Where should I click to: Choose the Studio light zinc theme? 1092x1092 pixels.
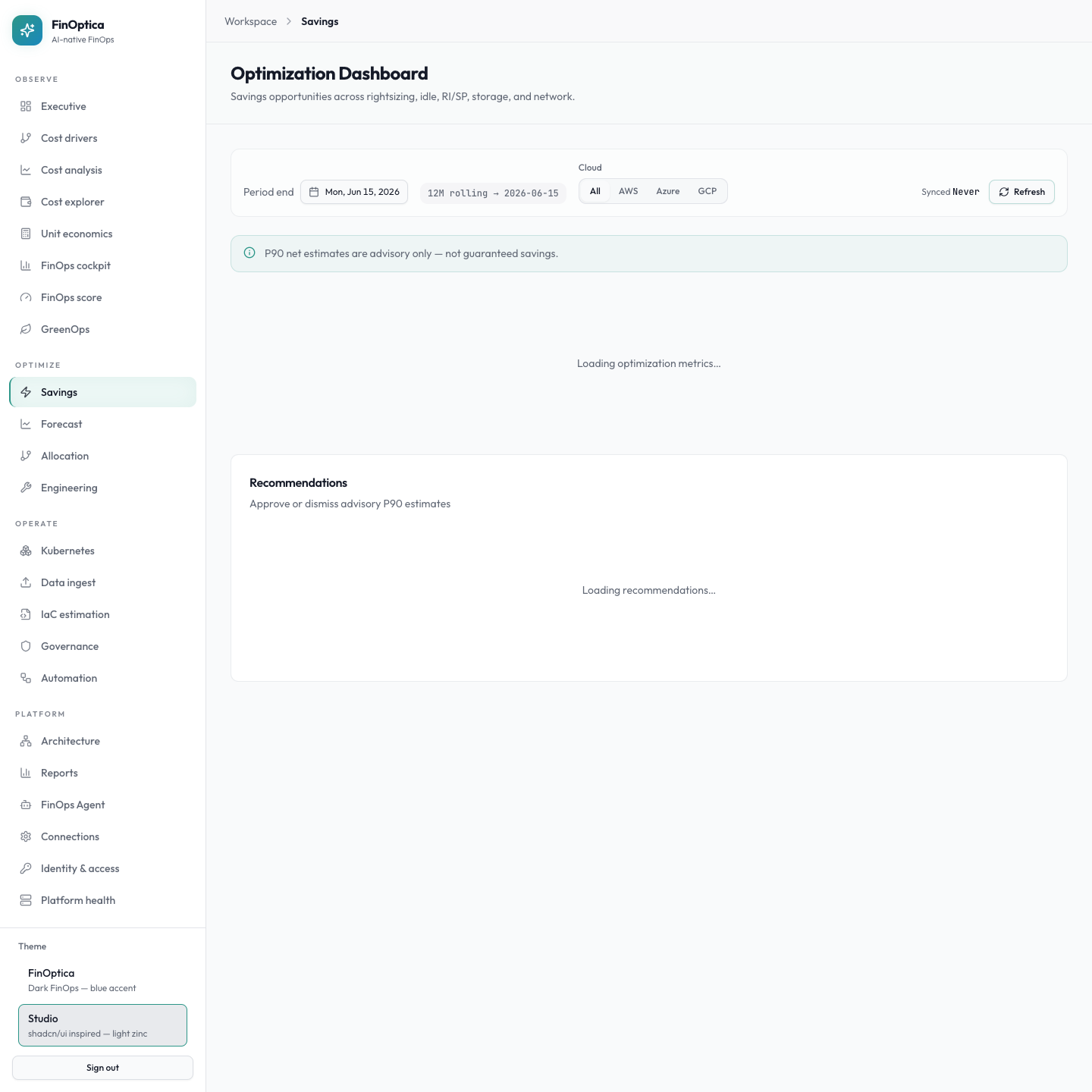tap(102, 1025)
